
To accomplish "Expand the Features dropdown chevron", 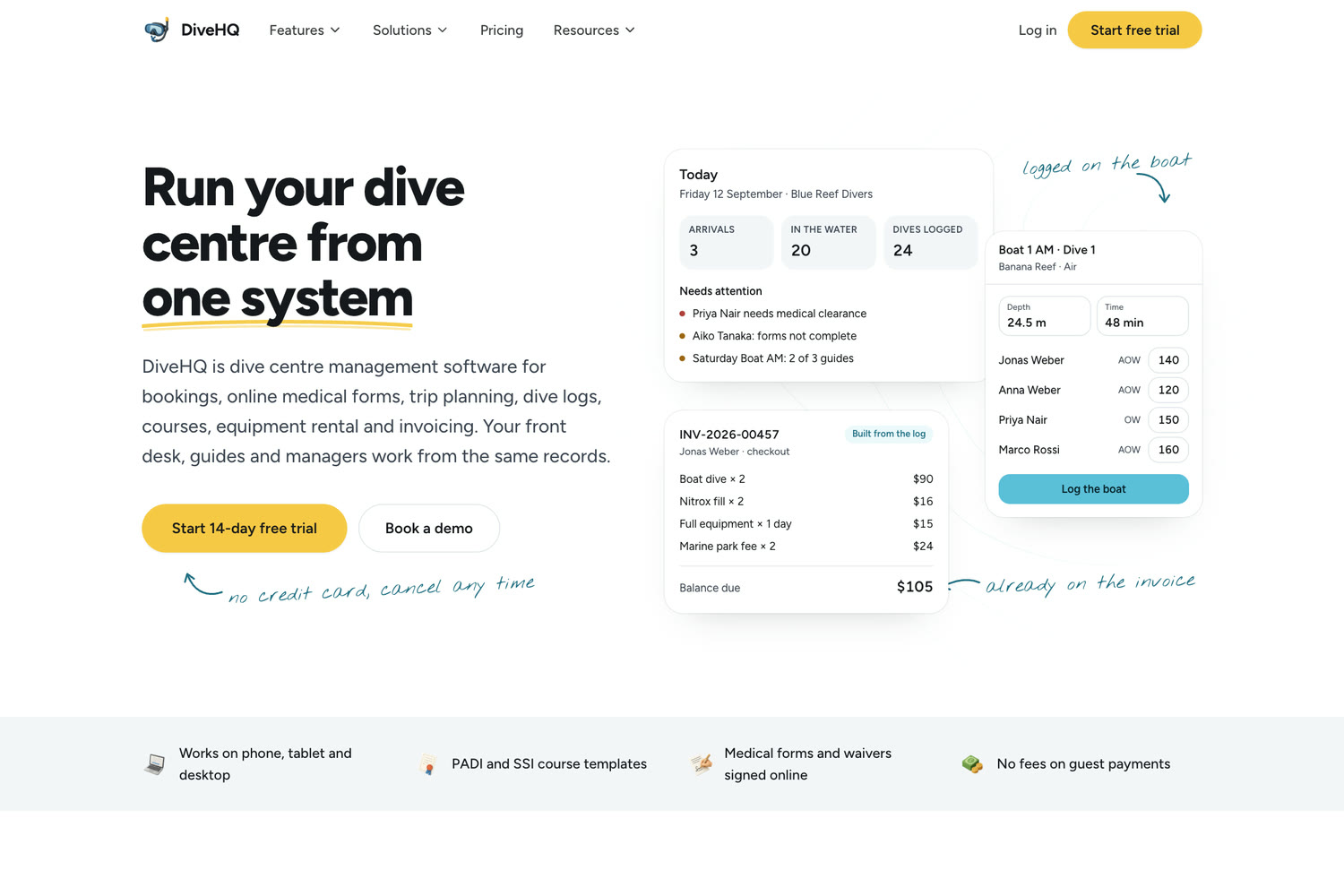I will coord(335,30).
